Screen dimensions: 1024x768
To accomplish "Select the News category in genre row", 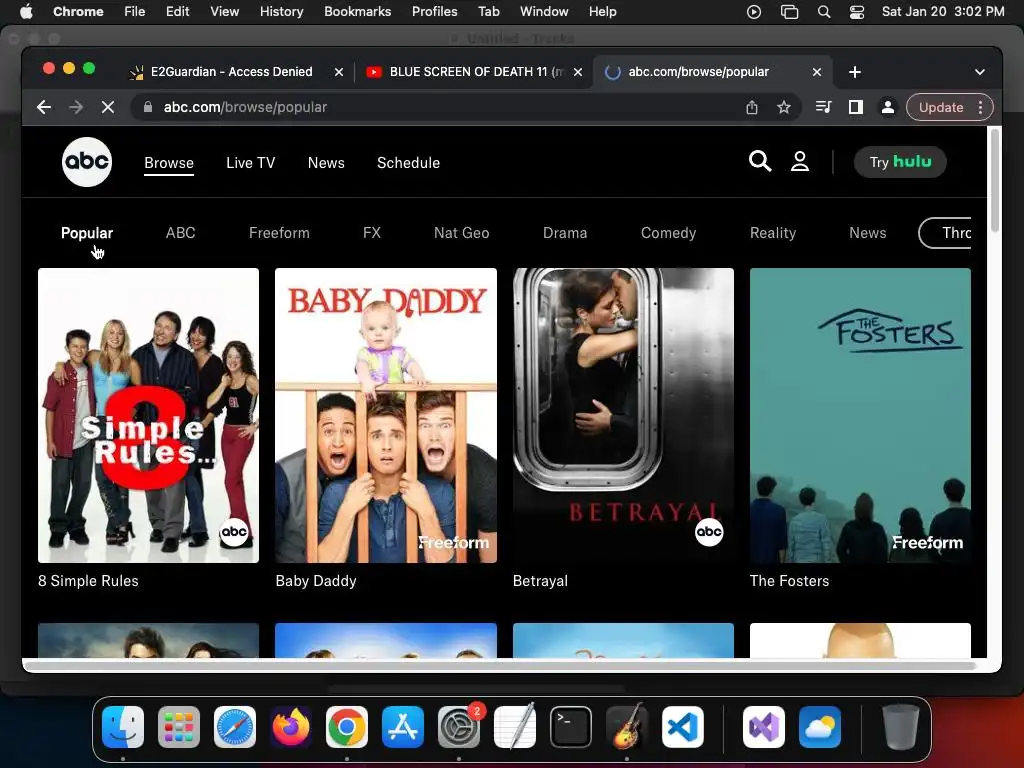I will tap(868, 233).
